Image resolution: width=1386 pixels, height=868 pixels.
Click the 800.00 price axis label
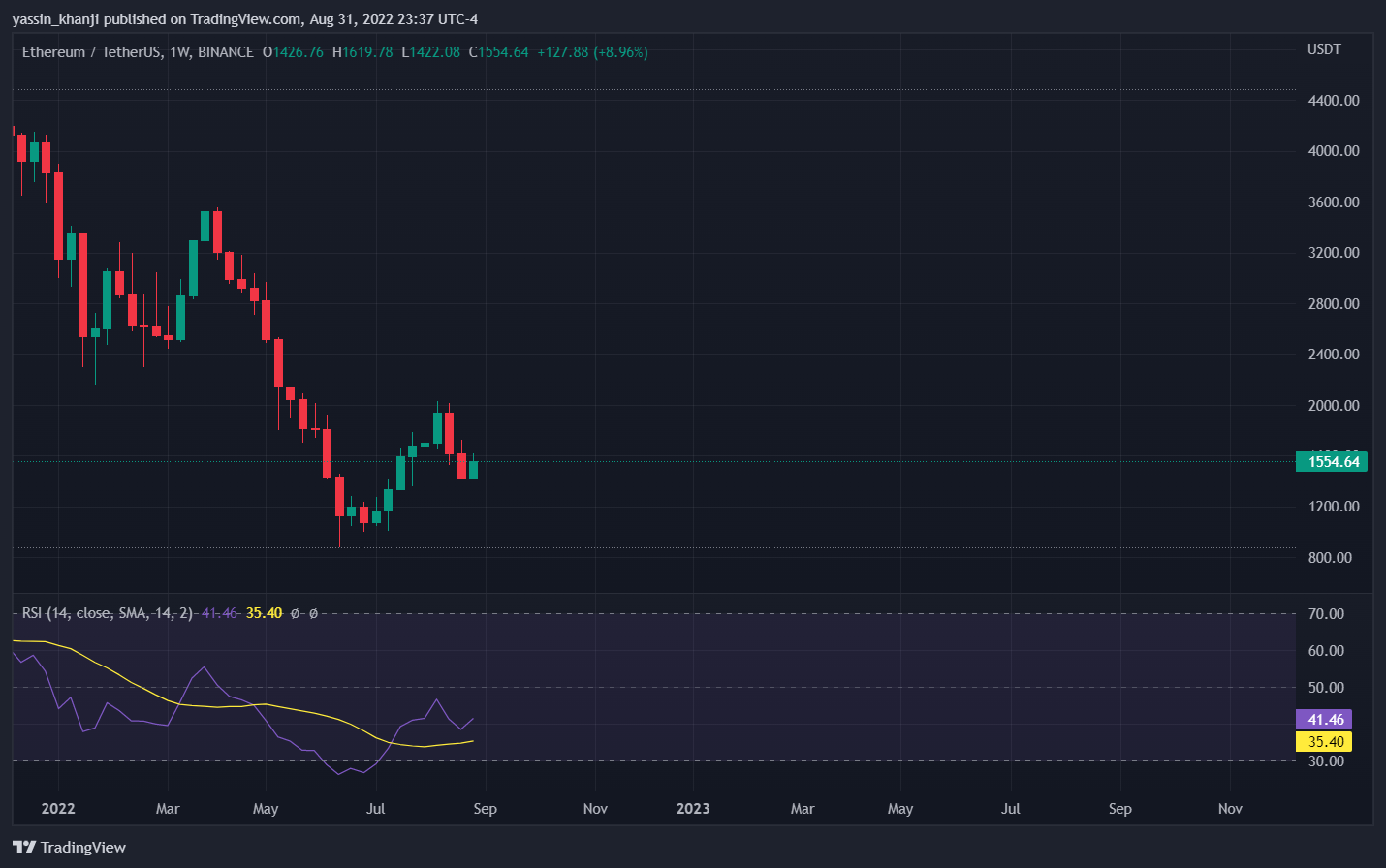(x=1330, y=558)
